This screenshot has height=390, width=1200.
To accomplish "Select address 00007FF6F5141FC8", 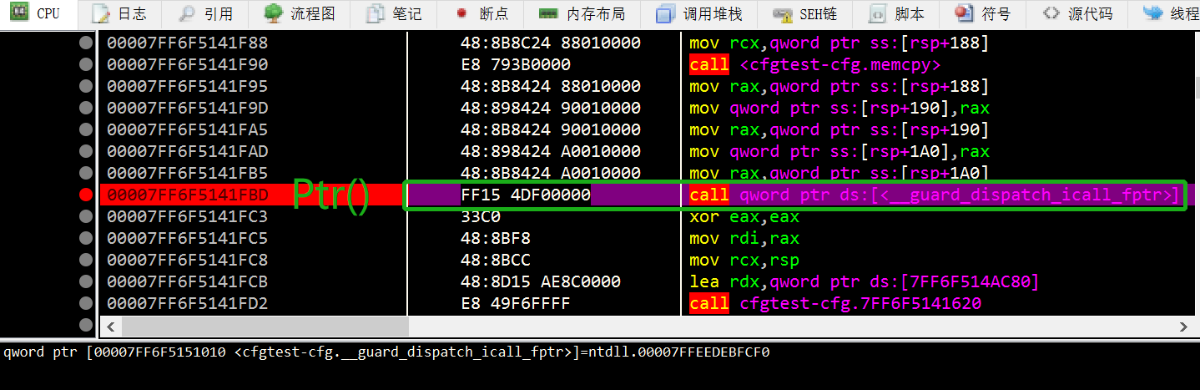I will [187, 260].
